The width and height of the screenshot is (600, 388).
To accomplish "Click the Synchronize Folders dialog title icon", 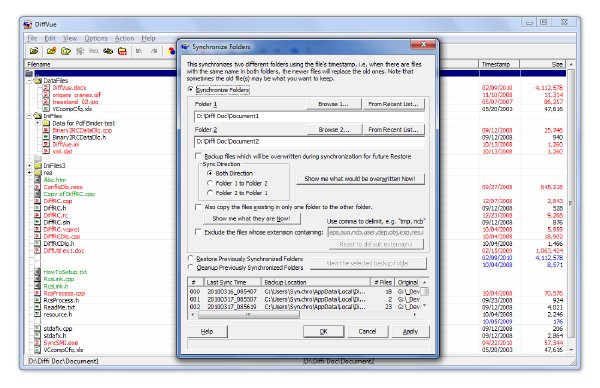I will 185,46.
